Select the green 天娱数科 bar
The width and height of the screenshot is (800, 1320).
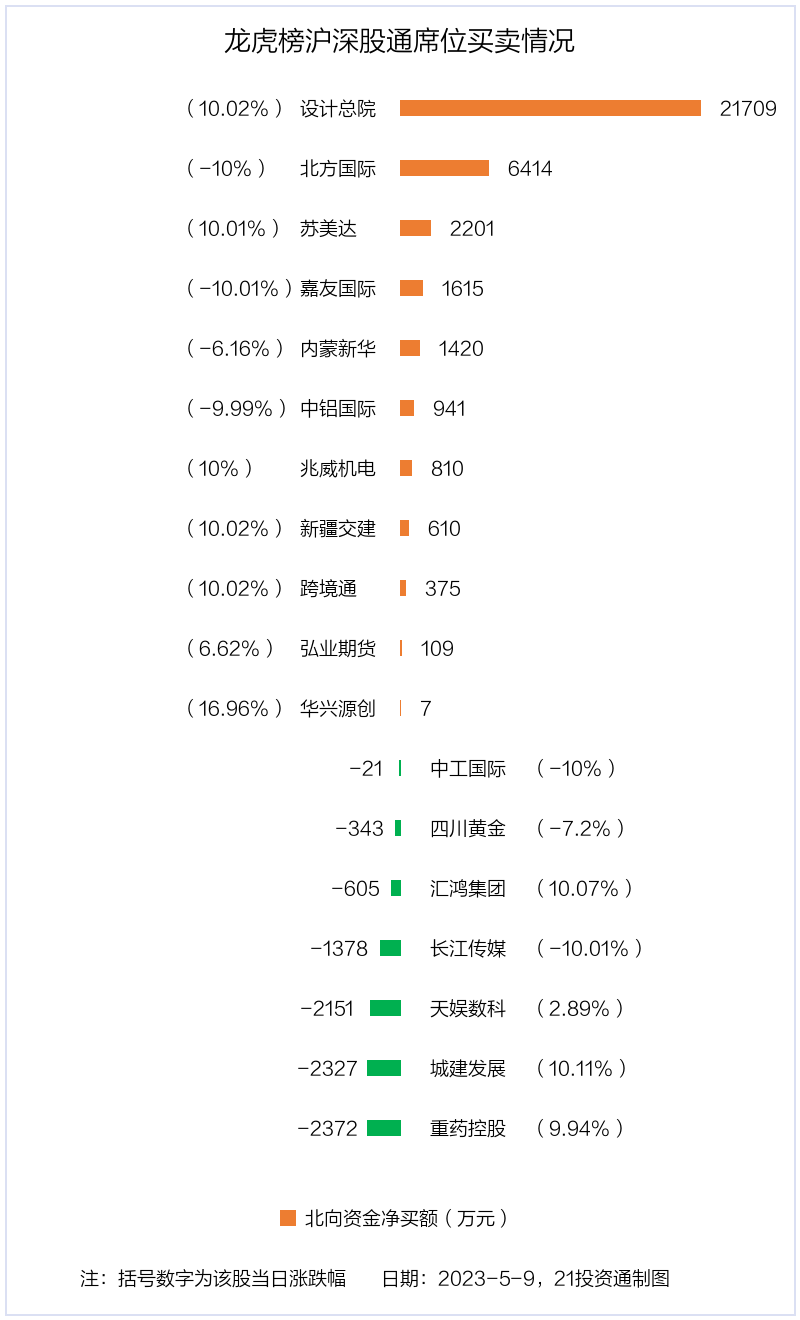pyautogui.click(x=385, y=1008)
